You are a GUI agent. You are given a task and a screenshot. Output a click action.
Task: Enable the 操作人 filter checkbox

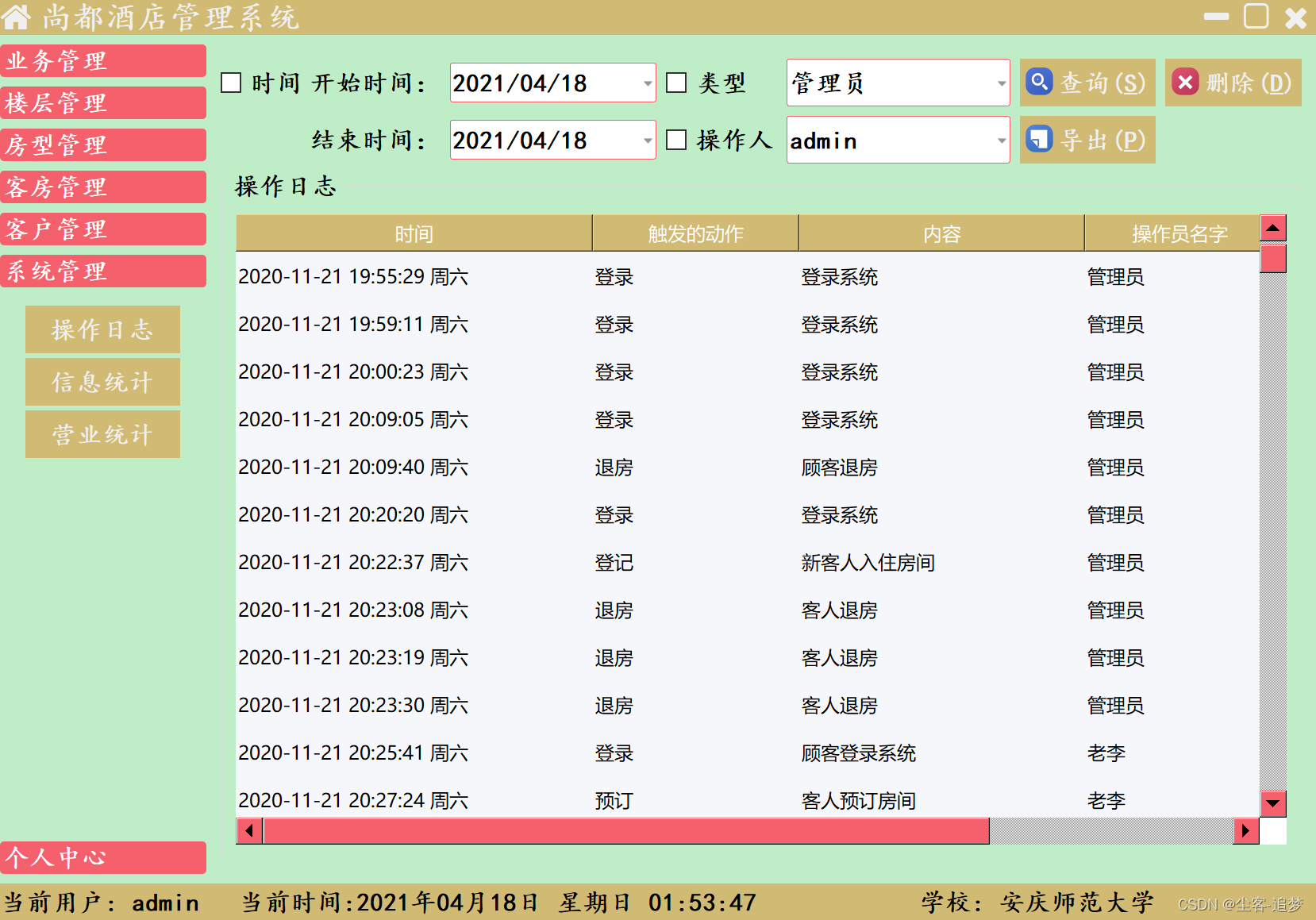676,140
